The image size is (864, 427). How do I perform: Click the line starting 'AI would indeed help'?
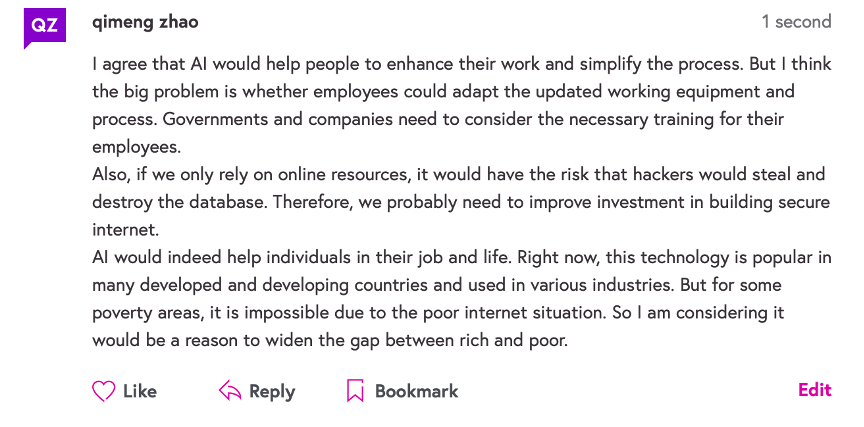click(461, 257)
